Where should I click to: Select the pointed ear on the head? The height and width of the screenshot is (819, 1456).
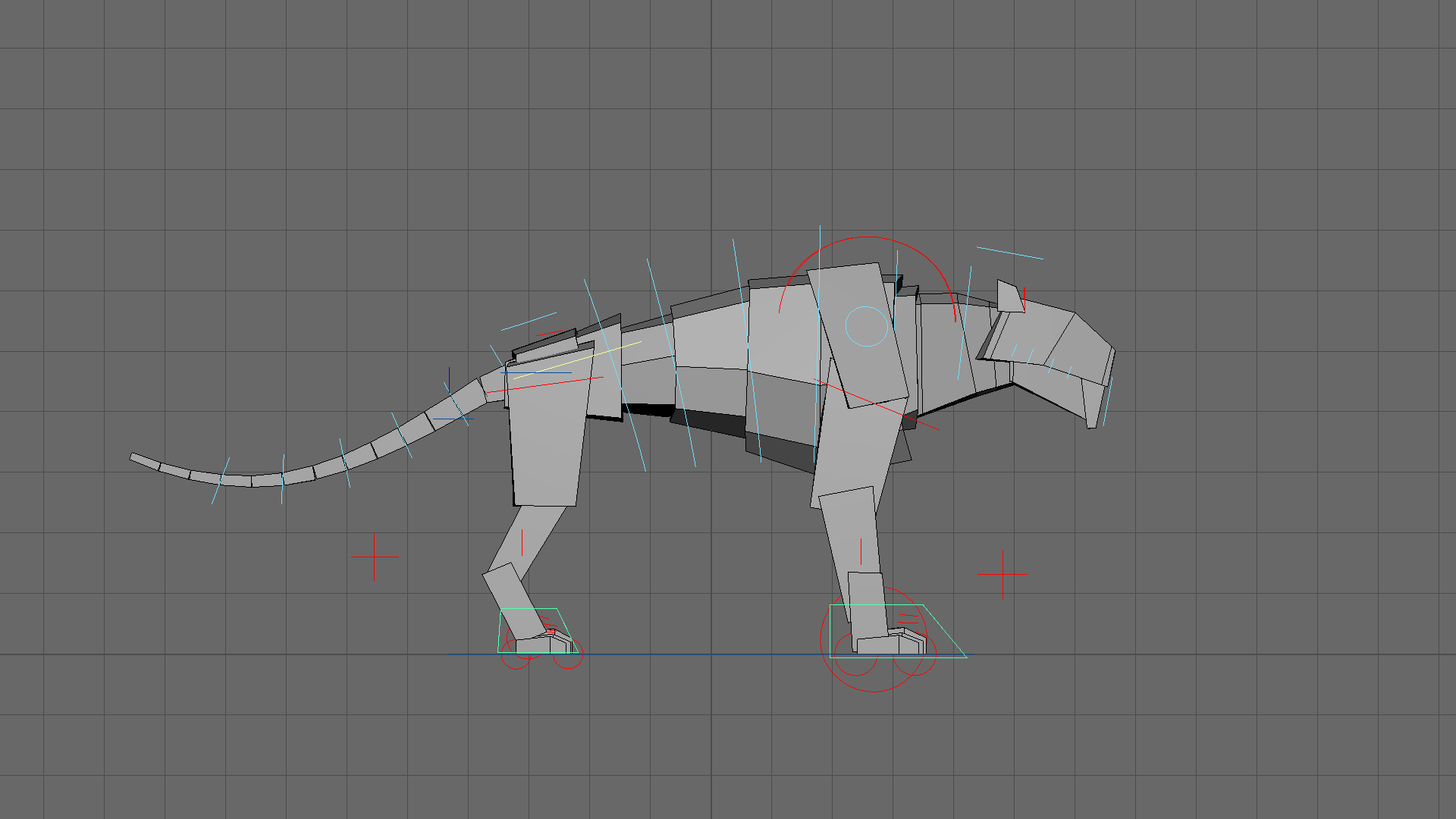(x=1009, y=297)
